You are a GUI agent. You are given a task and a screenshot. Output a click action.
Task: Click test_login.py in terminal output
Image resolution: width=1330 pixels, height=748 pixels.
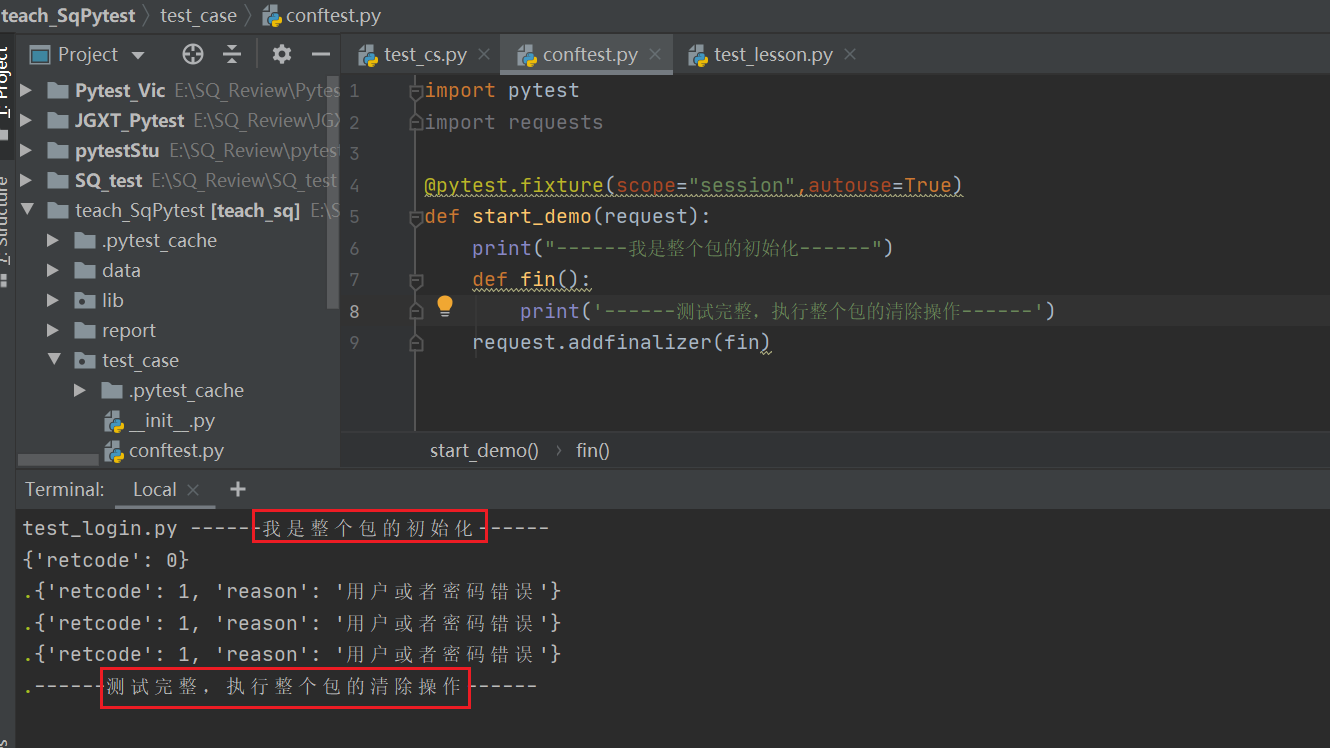(x=100, y=528)
